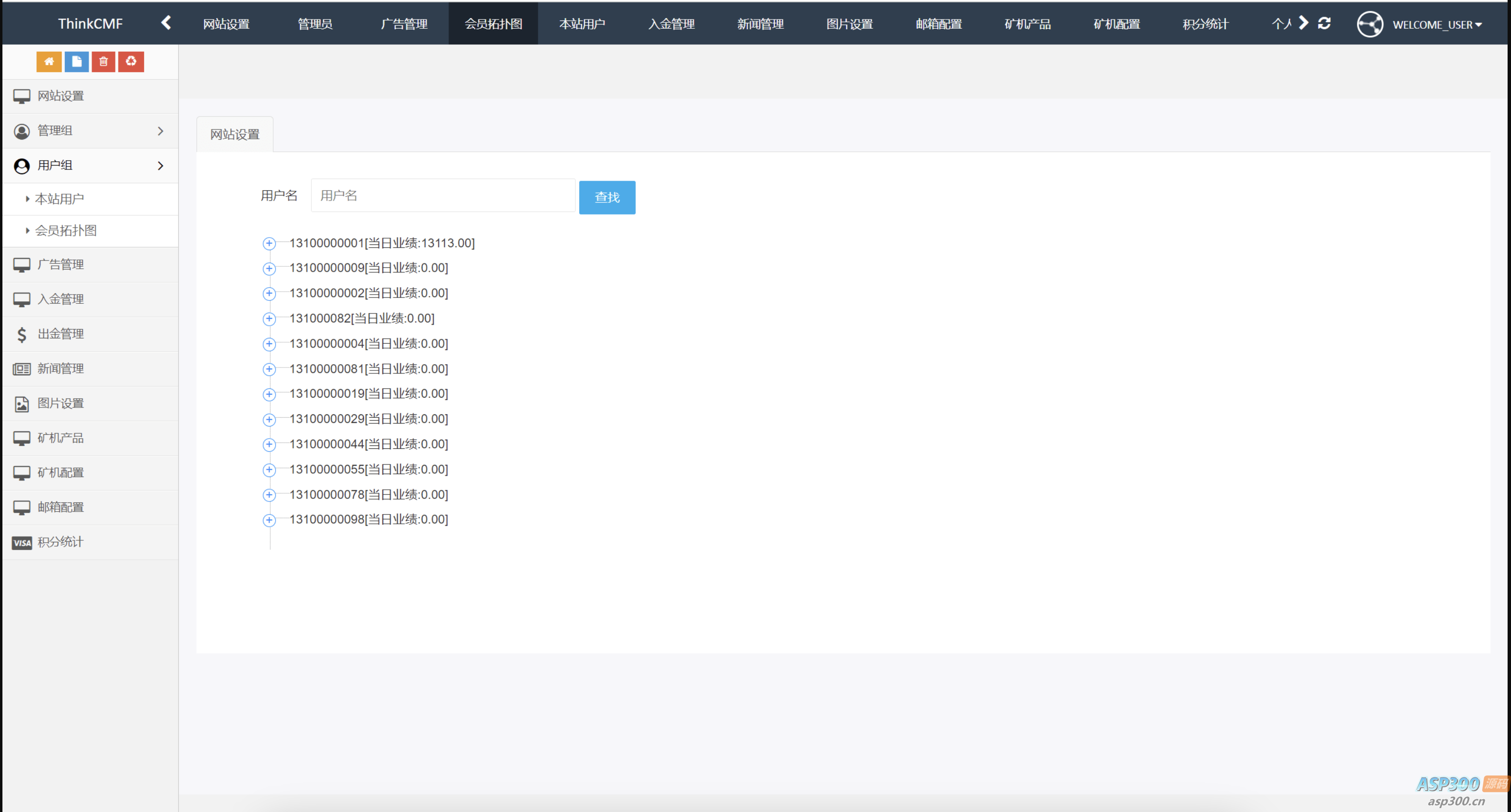
Task: Expand tree node 13100000098
Action: click(x=269, y=520)
